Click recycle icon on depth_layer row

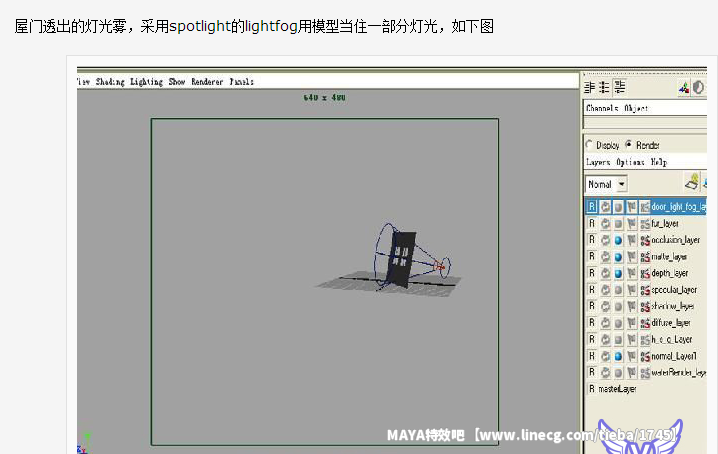tap(605, 273)
